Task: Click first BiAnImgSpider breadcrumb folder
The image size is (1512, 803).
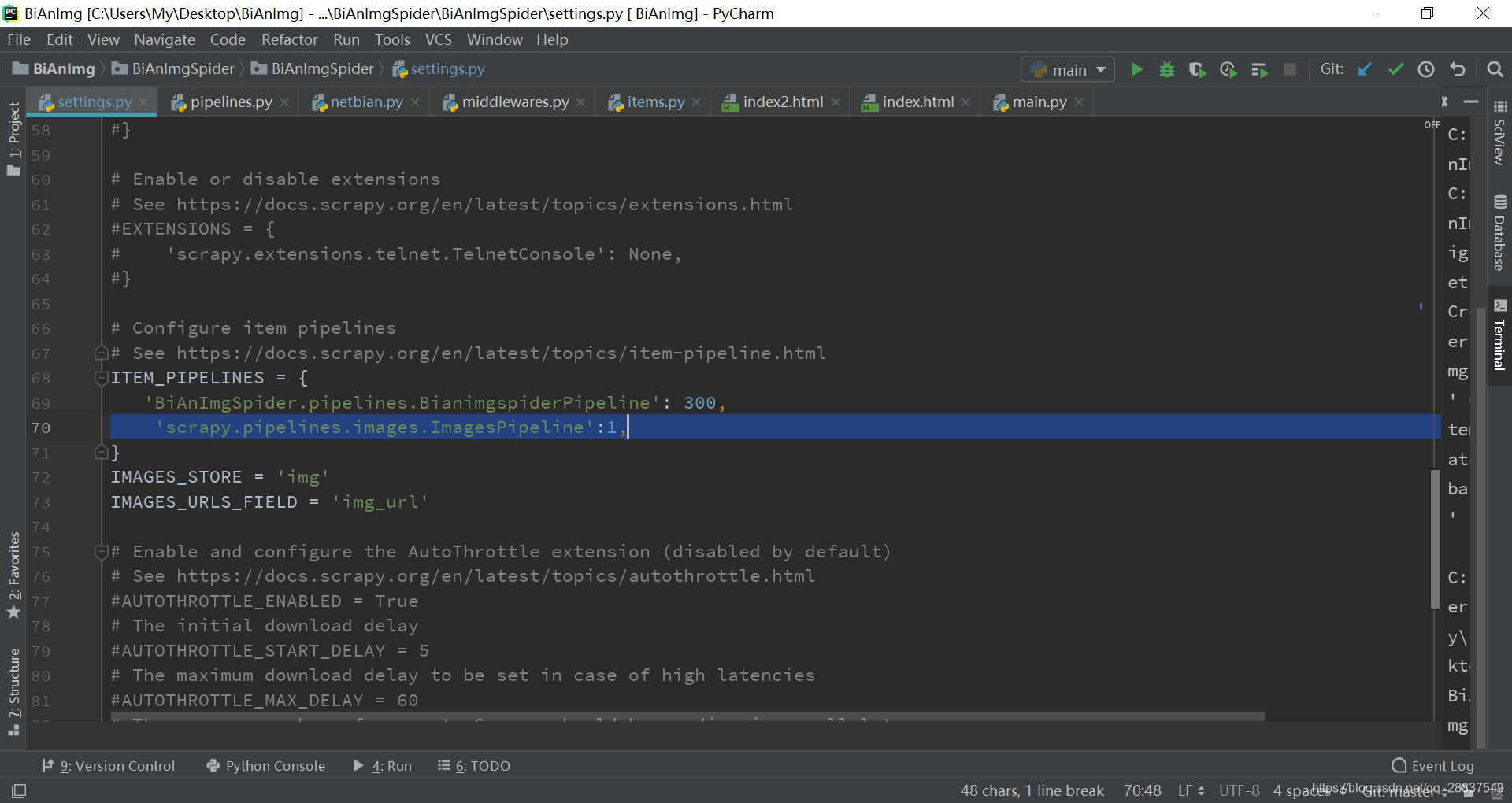Action: (x=173, y=69)
